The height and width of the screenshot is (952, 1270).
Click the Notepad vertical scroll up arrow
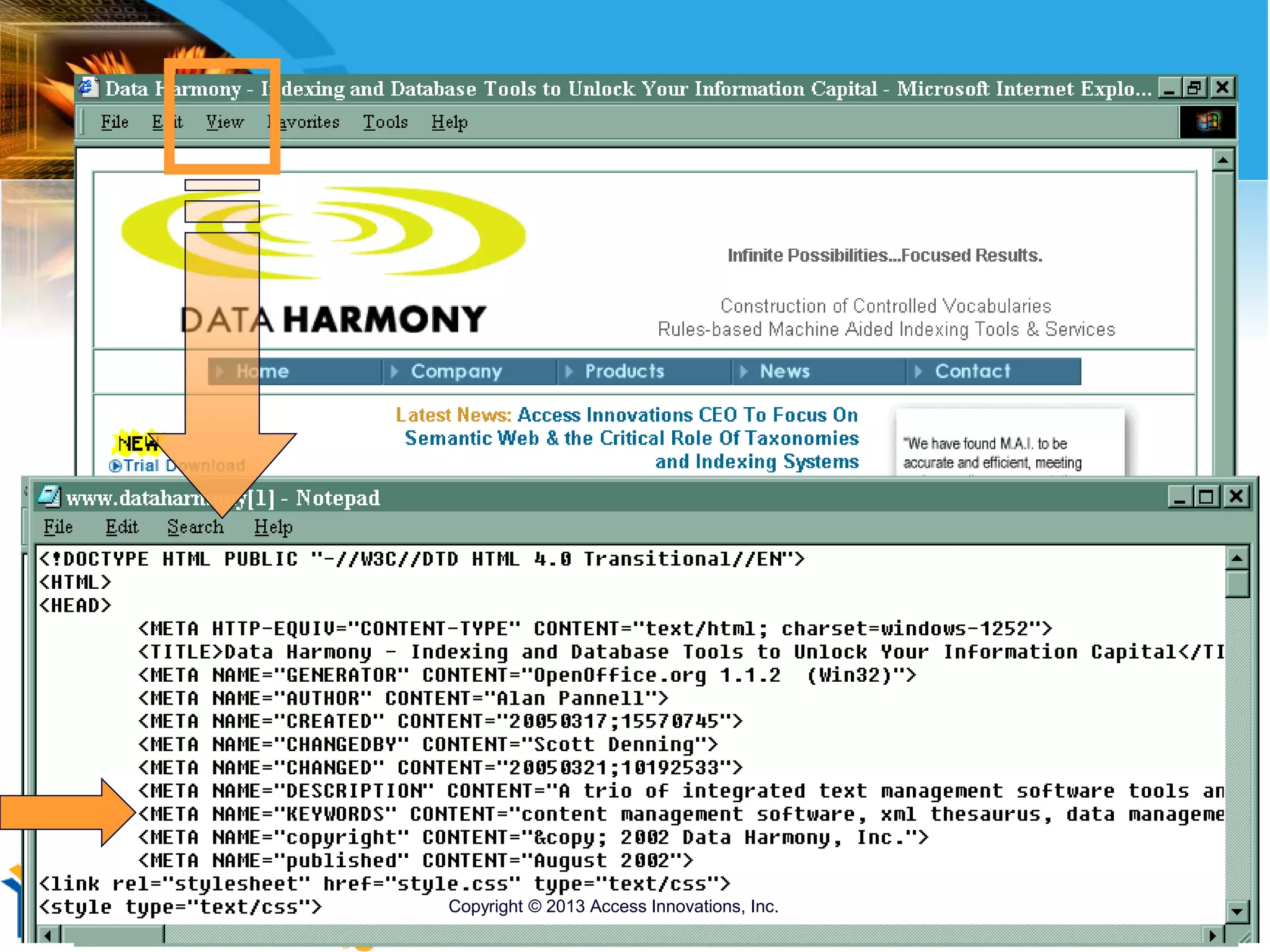(1237, 558)
